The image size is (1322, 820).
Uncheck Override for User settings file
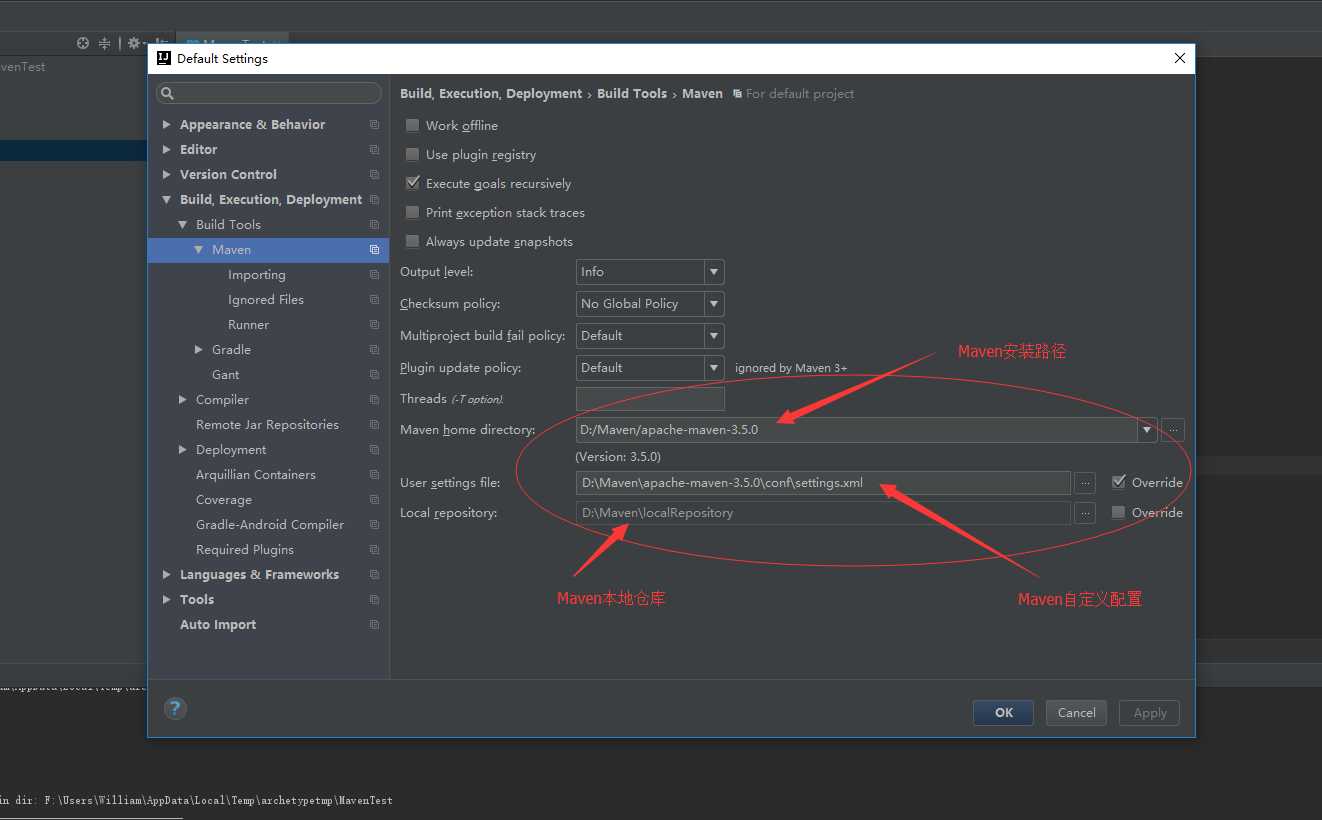pyautogui.click(x=1118, y=482)
